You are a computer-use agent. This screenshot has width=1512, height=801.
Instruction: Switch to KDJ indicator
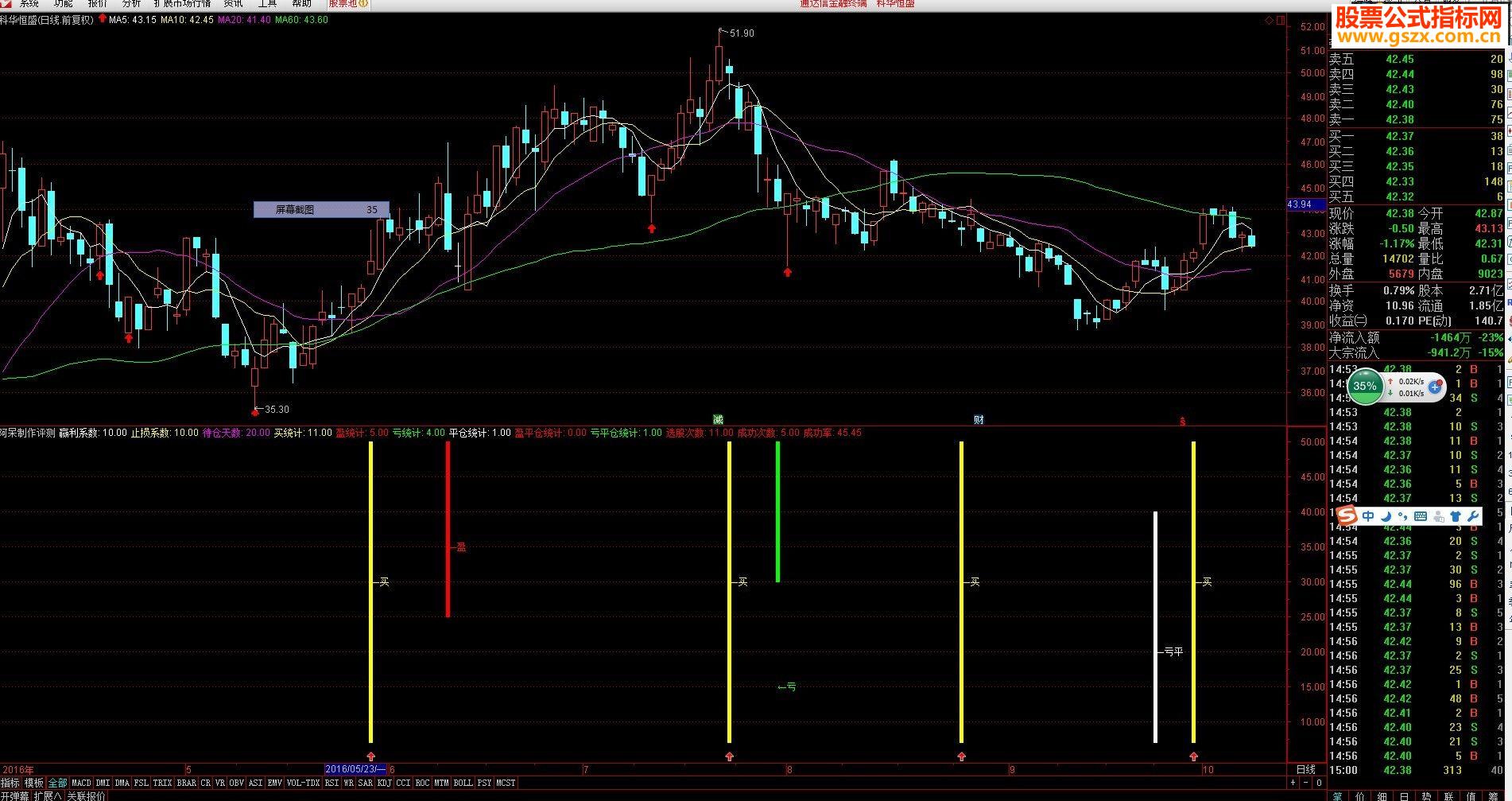click(x=385, y=783)
